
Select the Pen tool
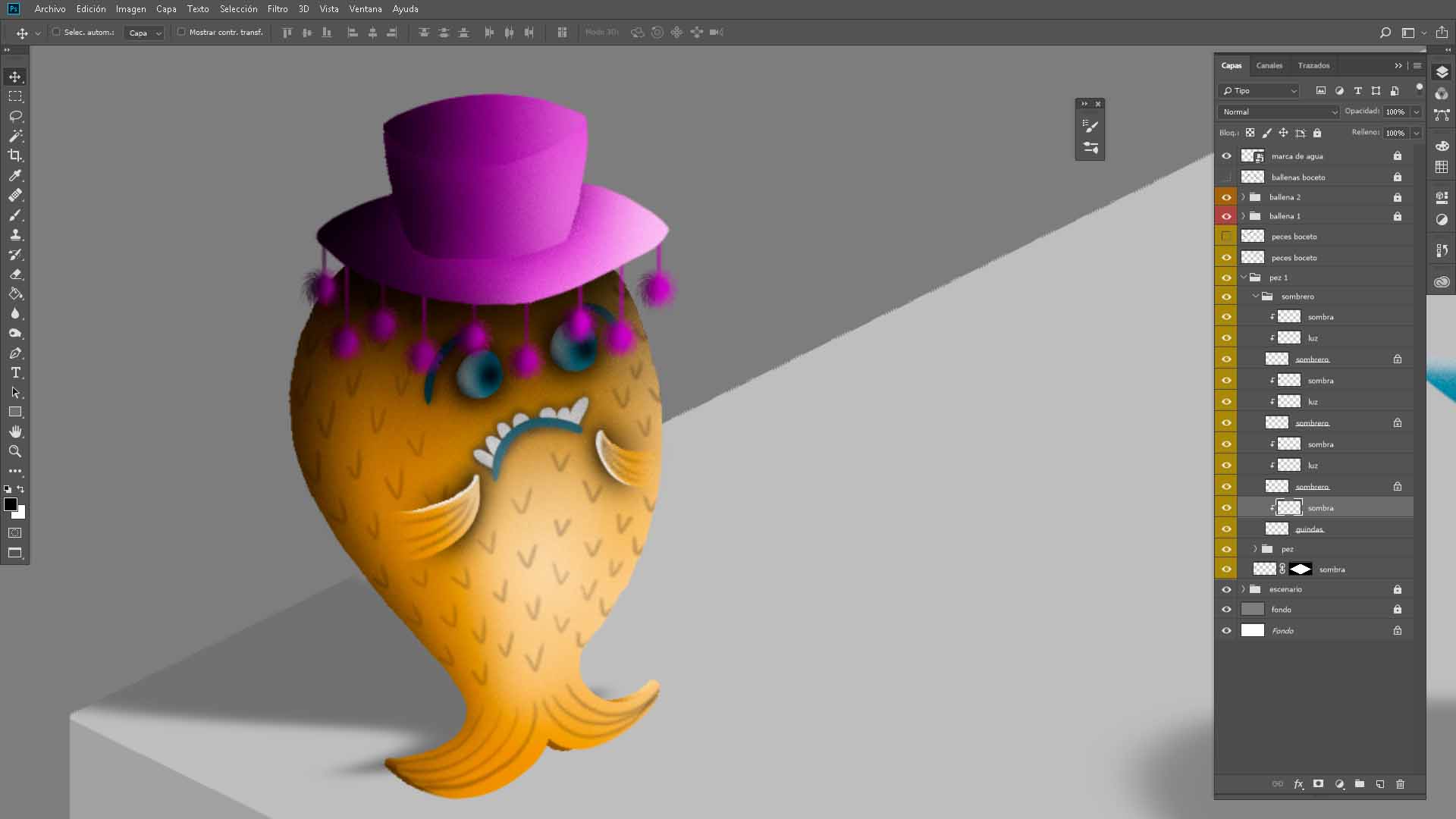point(15,353)
